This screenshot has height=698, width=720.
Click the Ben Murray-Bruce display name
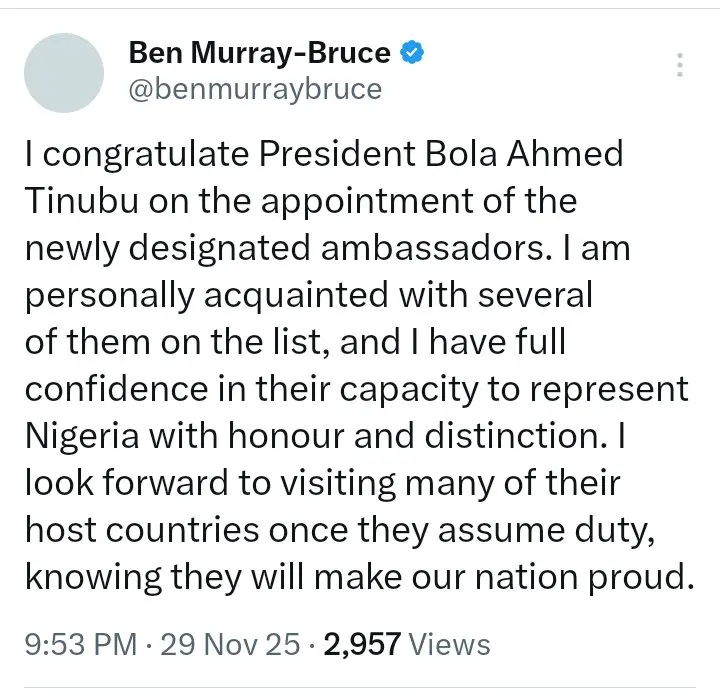click(259, 54)
